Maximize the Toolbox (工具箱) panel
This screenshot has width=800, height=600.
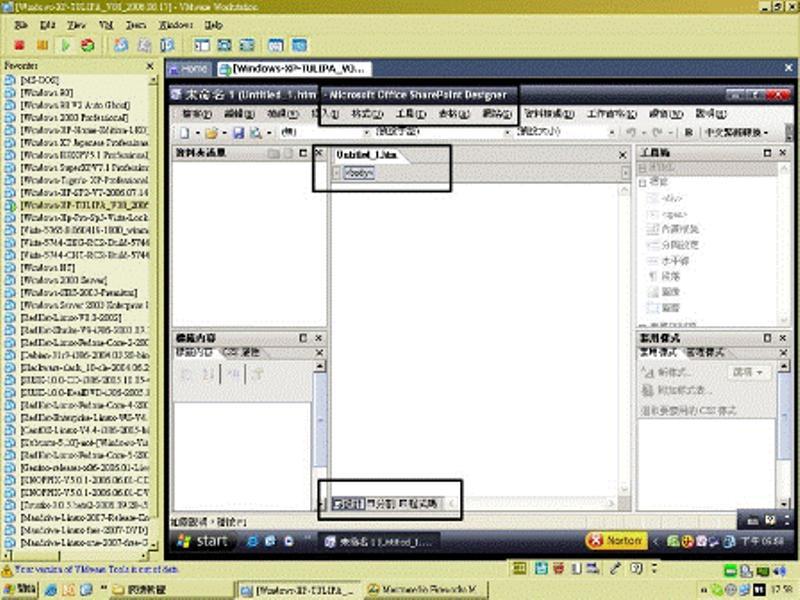coord(767,153)
